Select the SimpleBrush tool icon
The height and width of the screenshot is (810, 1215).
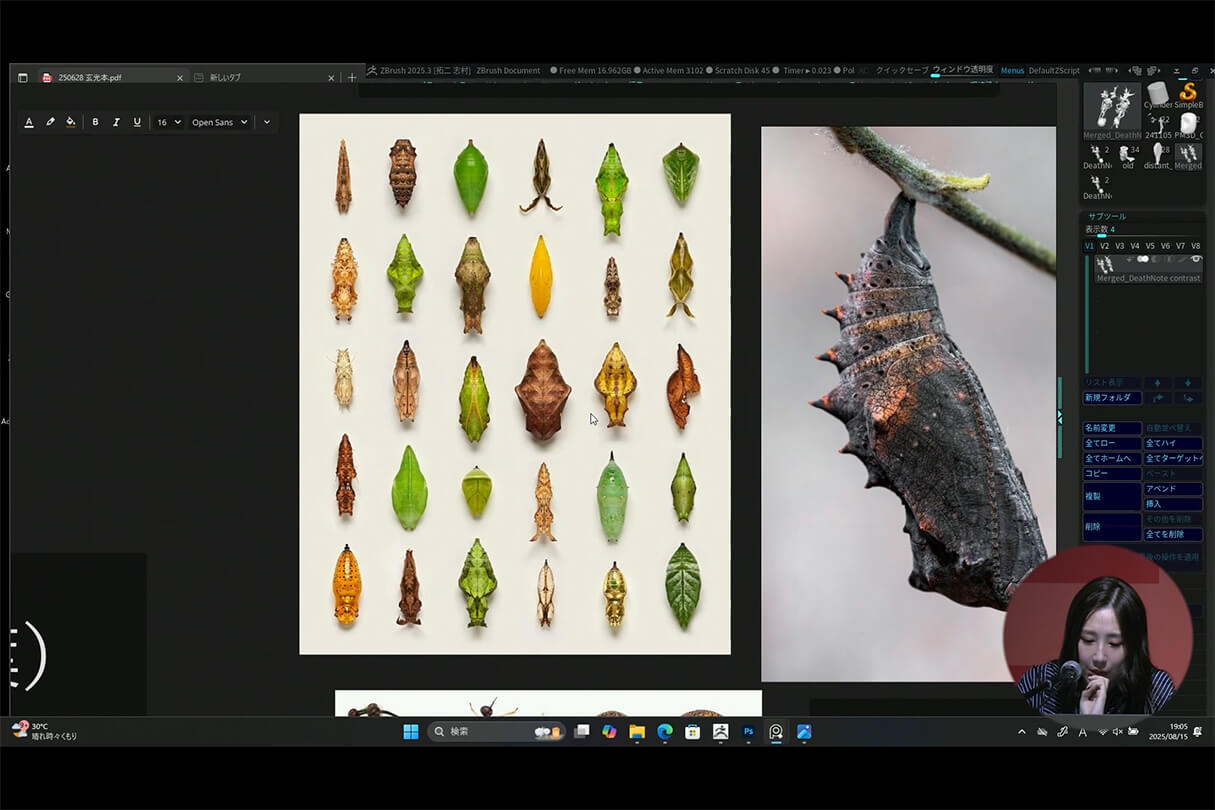1188,92
